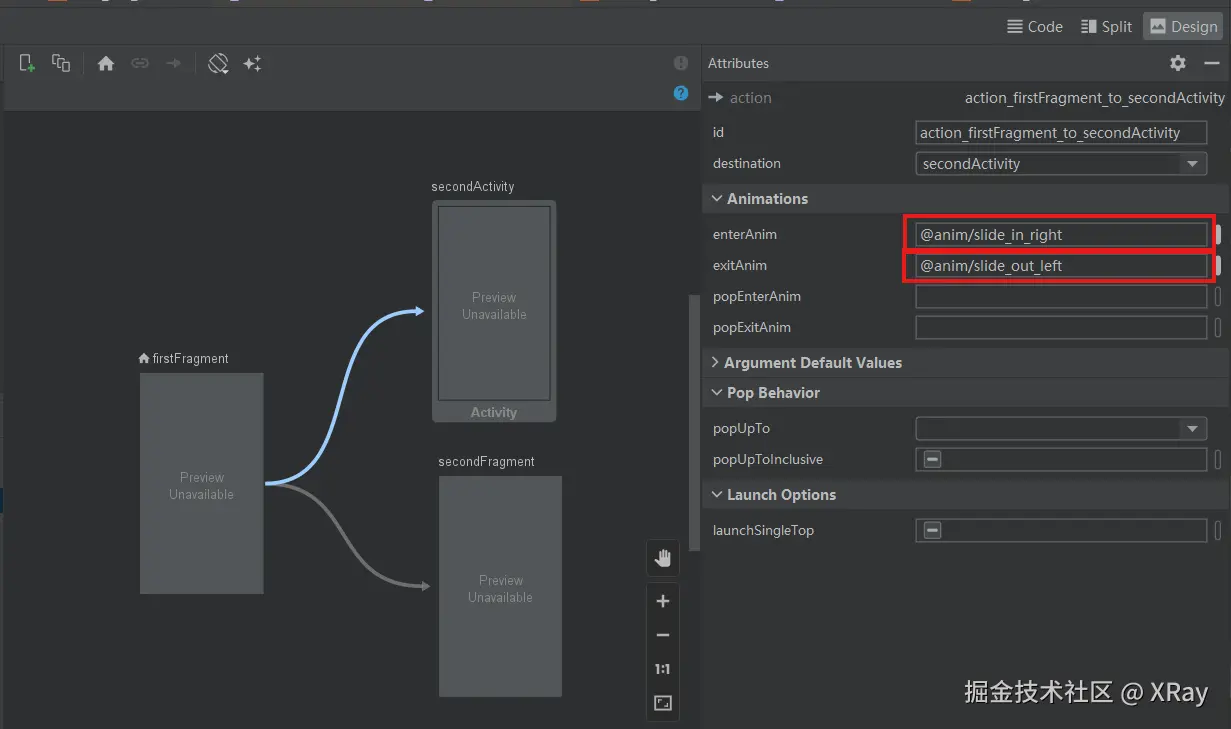This screenshot has height=729, width=1231.
Task: Select the blue action arrow to secondActivity
Action: coord(340,400)
